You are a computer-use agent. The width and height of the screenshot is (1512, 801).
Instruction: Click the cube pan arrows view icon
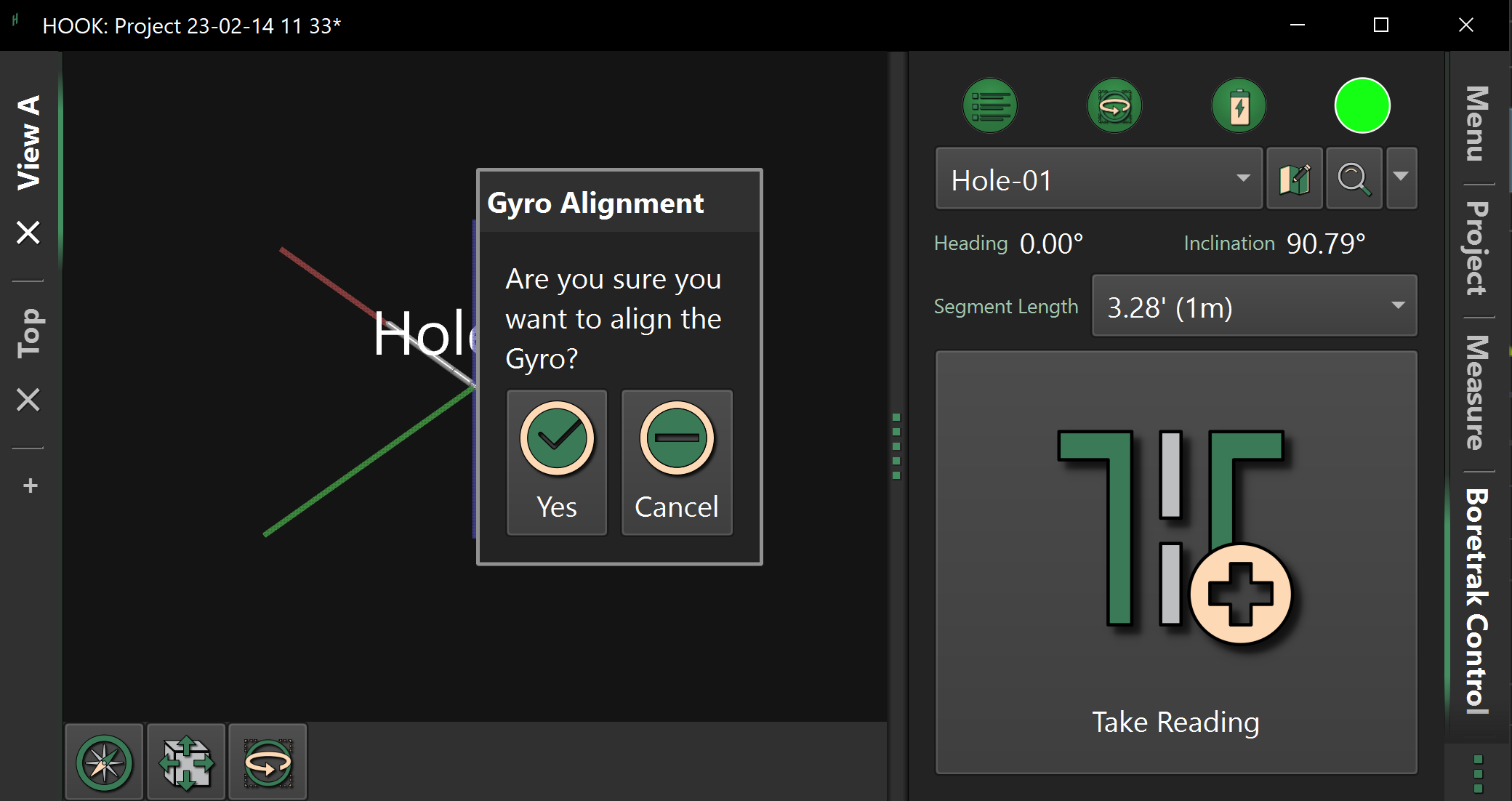[186, 762]
